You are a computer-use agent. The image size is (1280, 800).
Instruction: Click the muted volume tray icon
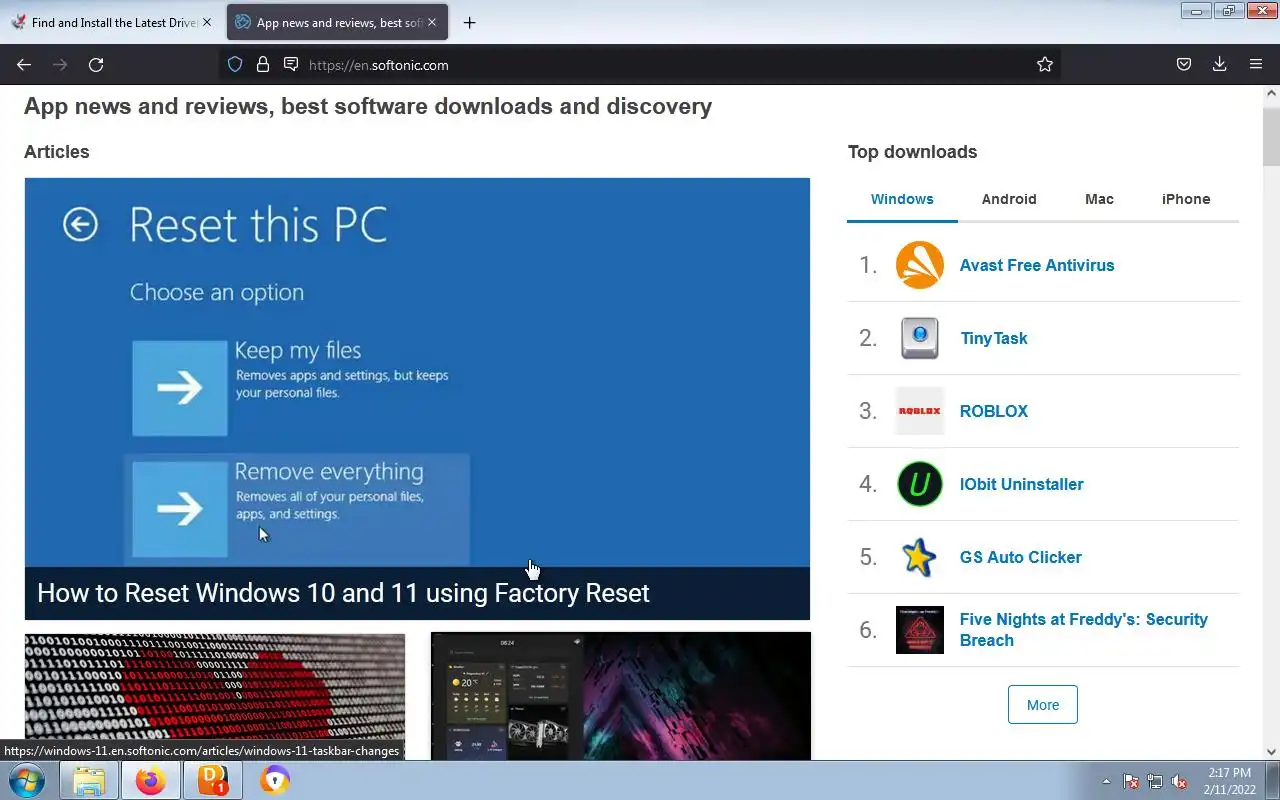click(x=1179, y=781)
